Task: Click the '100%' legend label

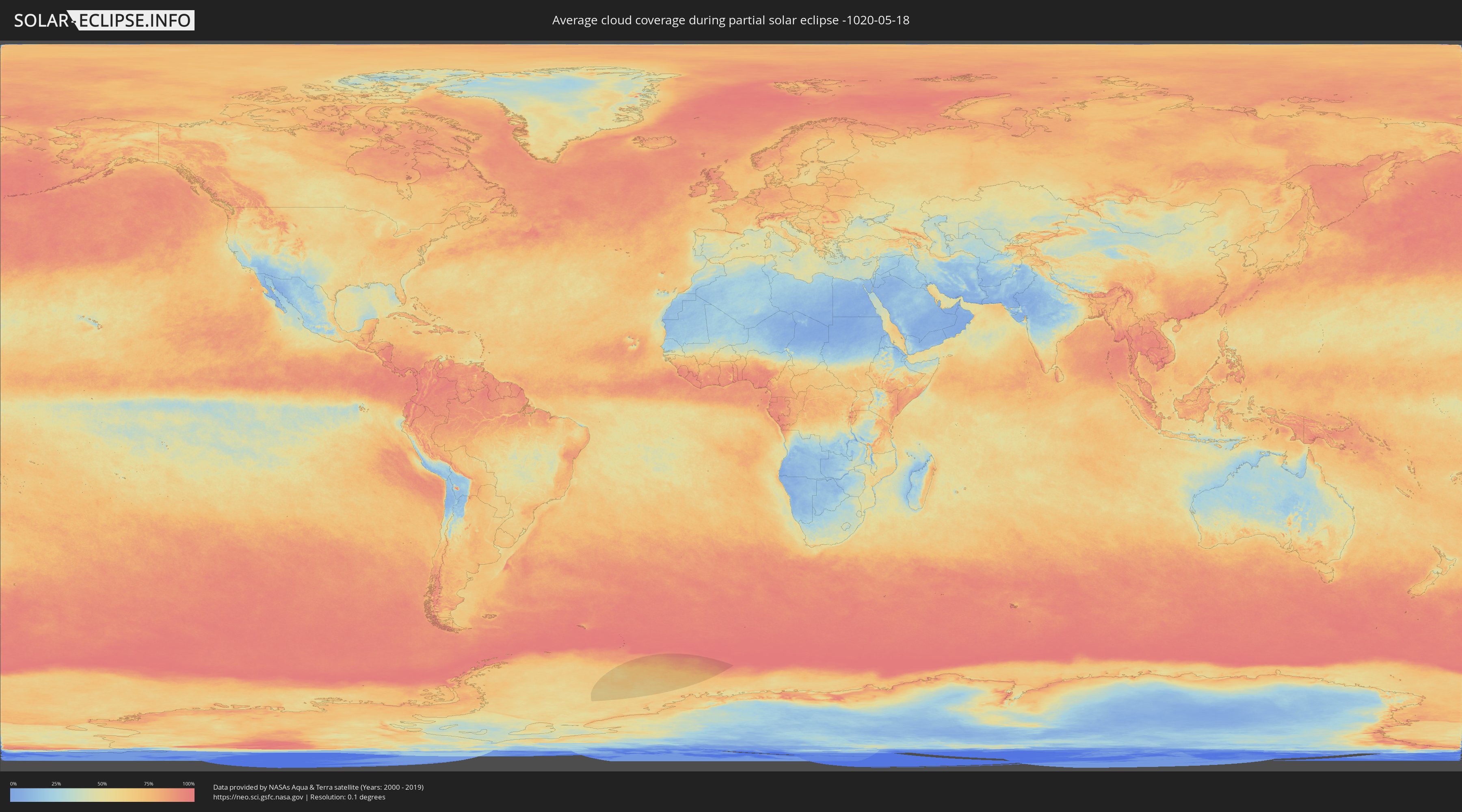Action: [x=188, y=784]
